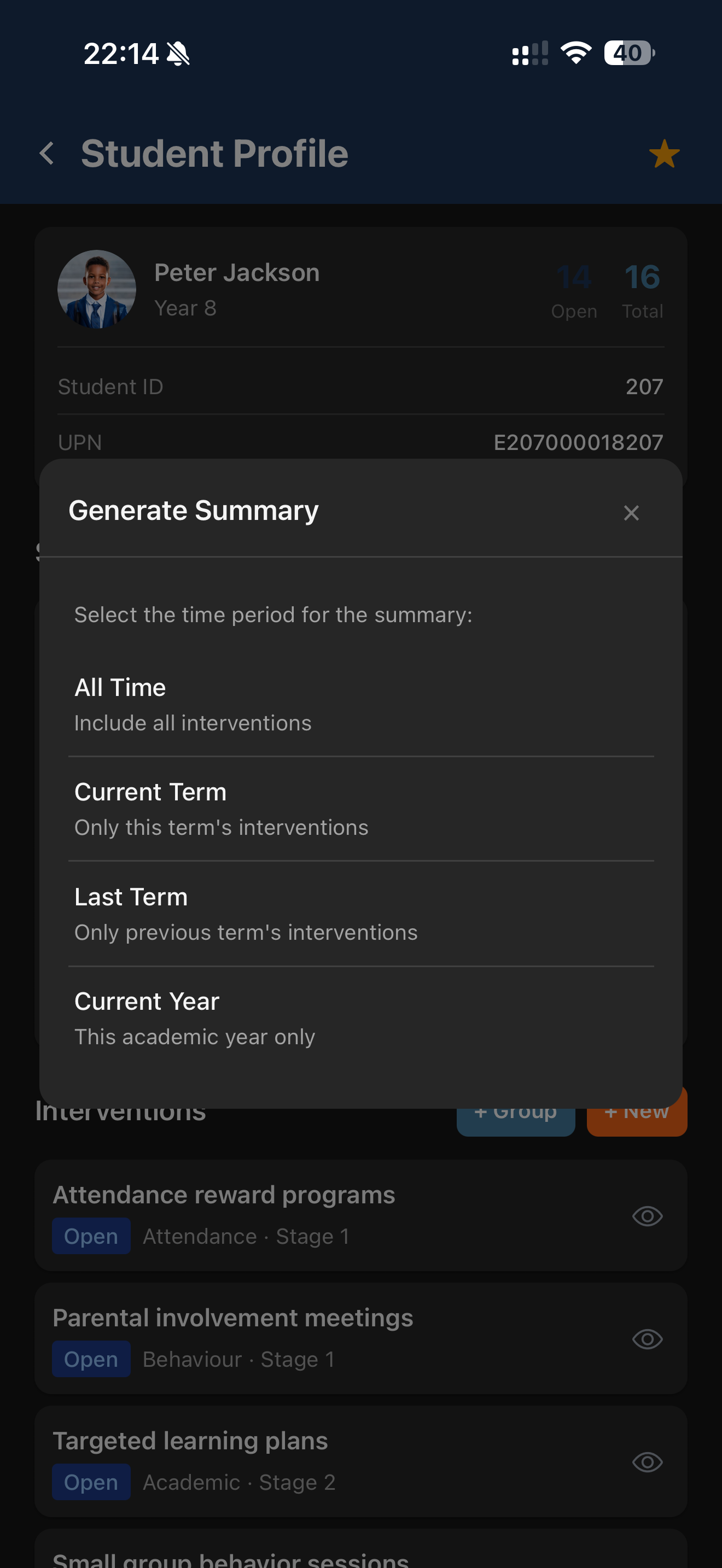This screenshot has width=722, height=1568.
Task: Tap the Wi-Fi status icon
Action: [576, 53]
